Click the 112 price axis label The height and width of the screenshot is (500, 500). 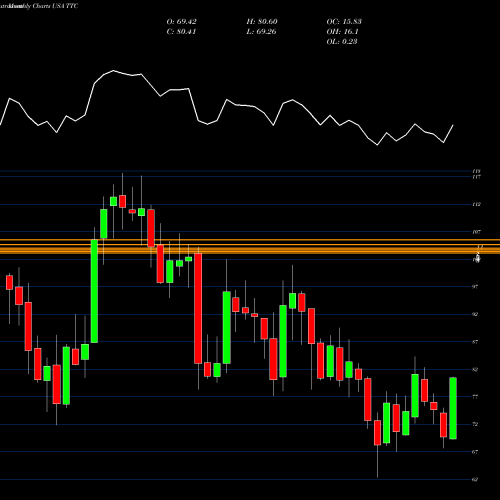[x=477, y=204]
